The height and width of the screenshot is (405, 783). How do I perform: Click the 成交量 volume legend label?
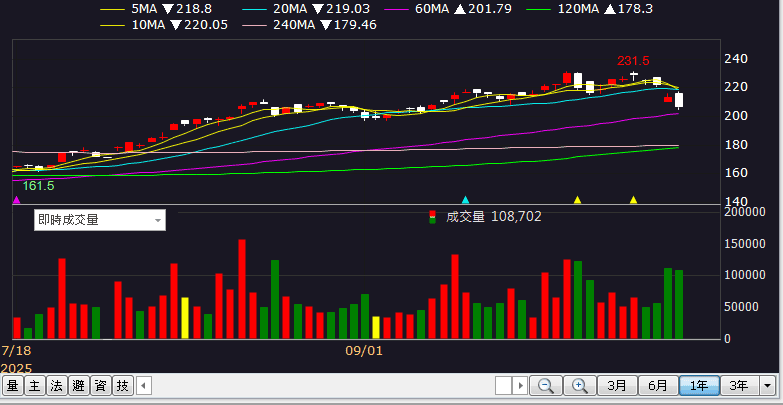point(464,216)
